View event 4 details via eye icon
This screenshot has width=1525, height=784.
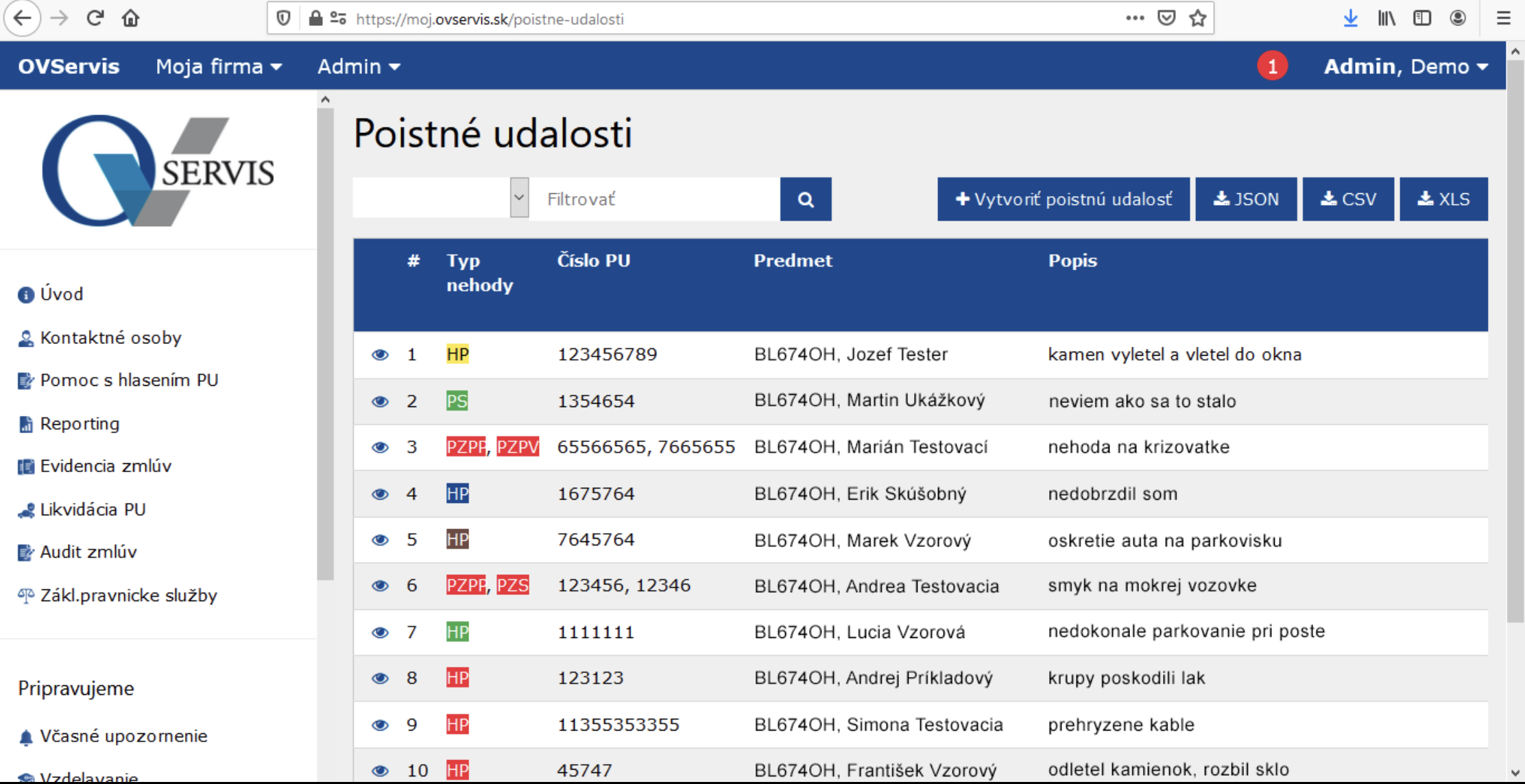380,494
